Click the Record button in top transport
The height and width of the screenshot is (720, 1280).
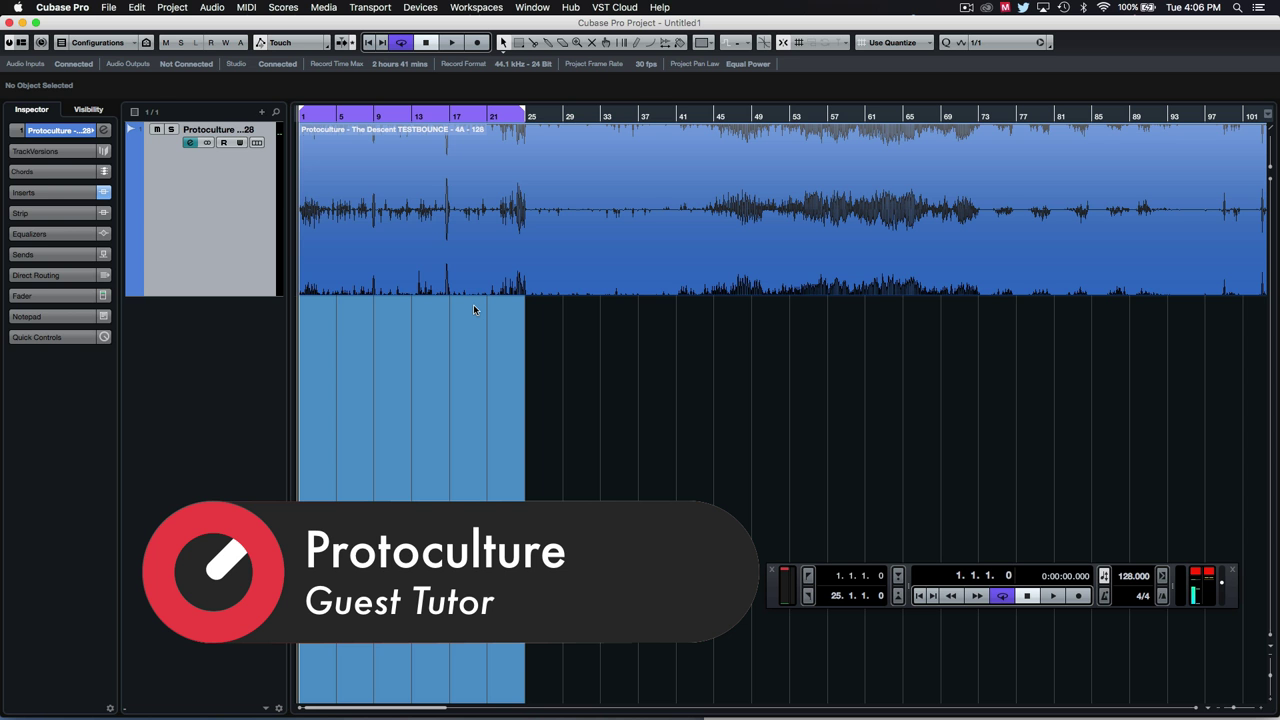(477, 43)
